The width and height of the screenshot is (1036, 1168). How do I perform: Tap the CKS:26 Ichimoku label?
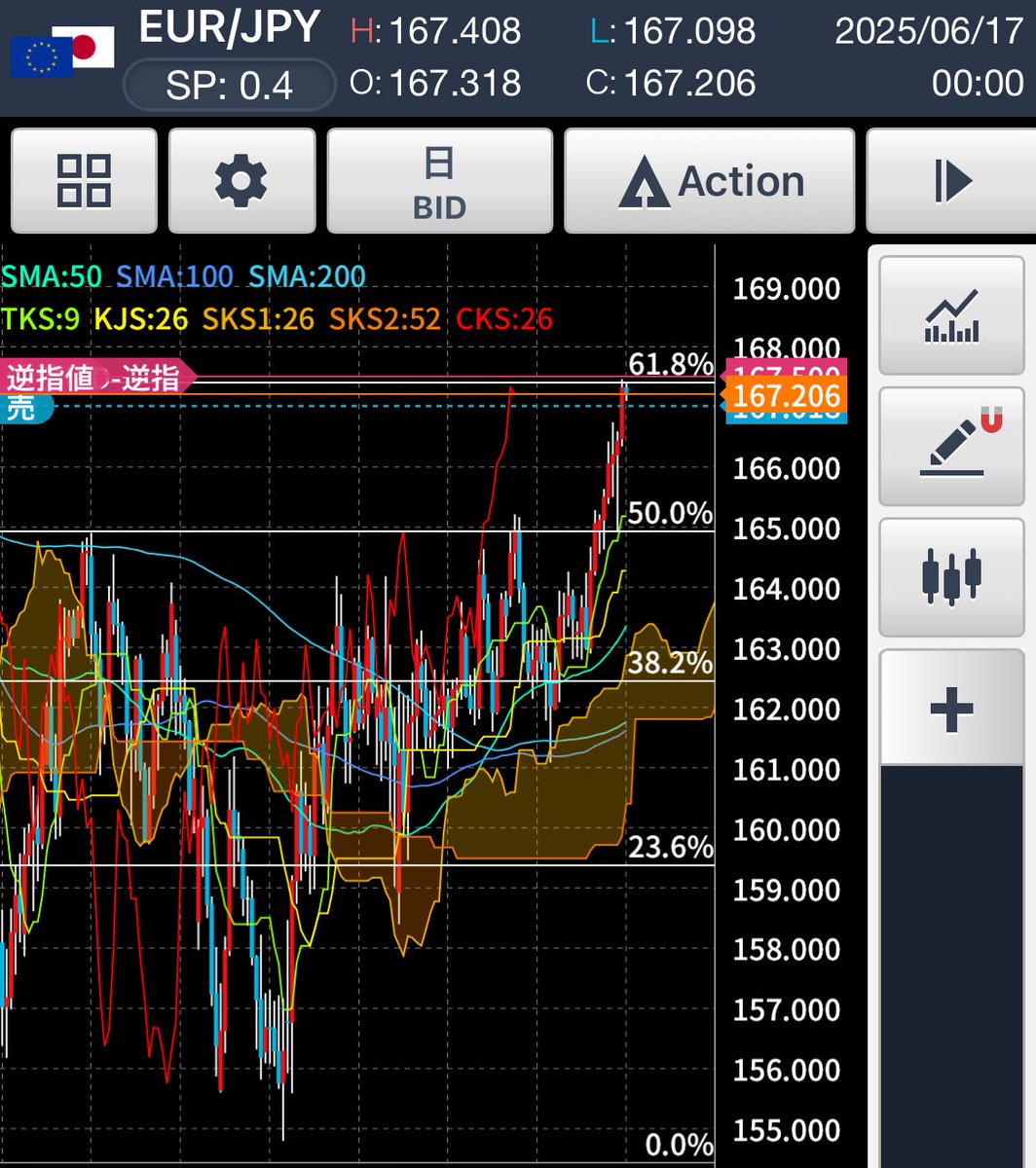click(503, 318)
